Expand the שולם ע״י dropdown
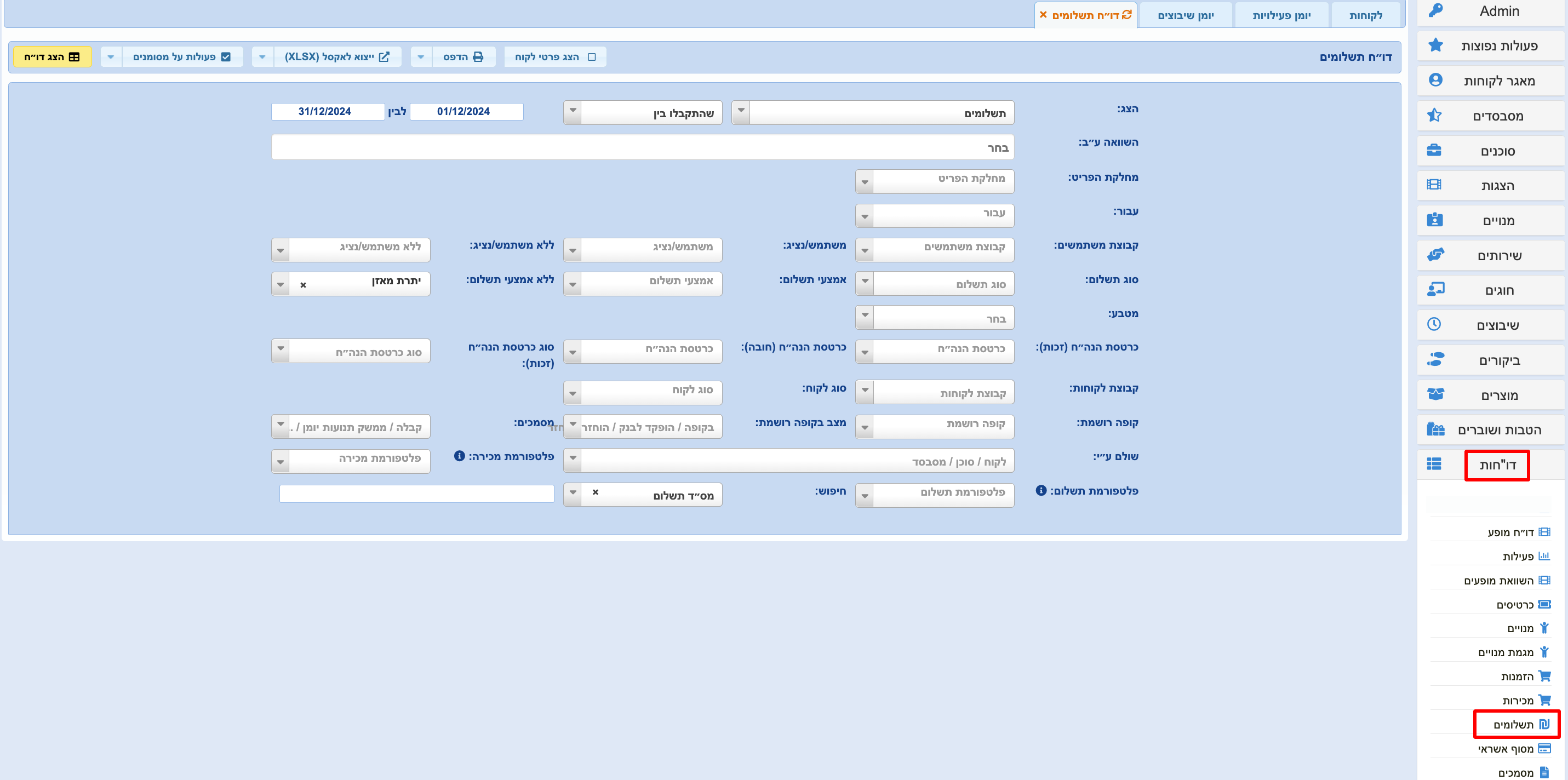This screenshot has height=780, width=1568. (x=572, y=460)
